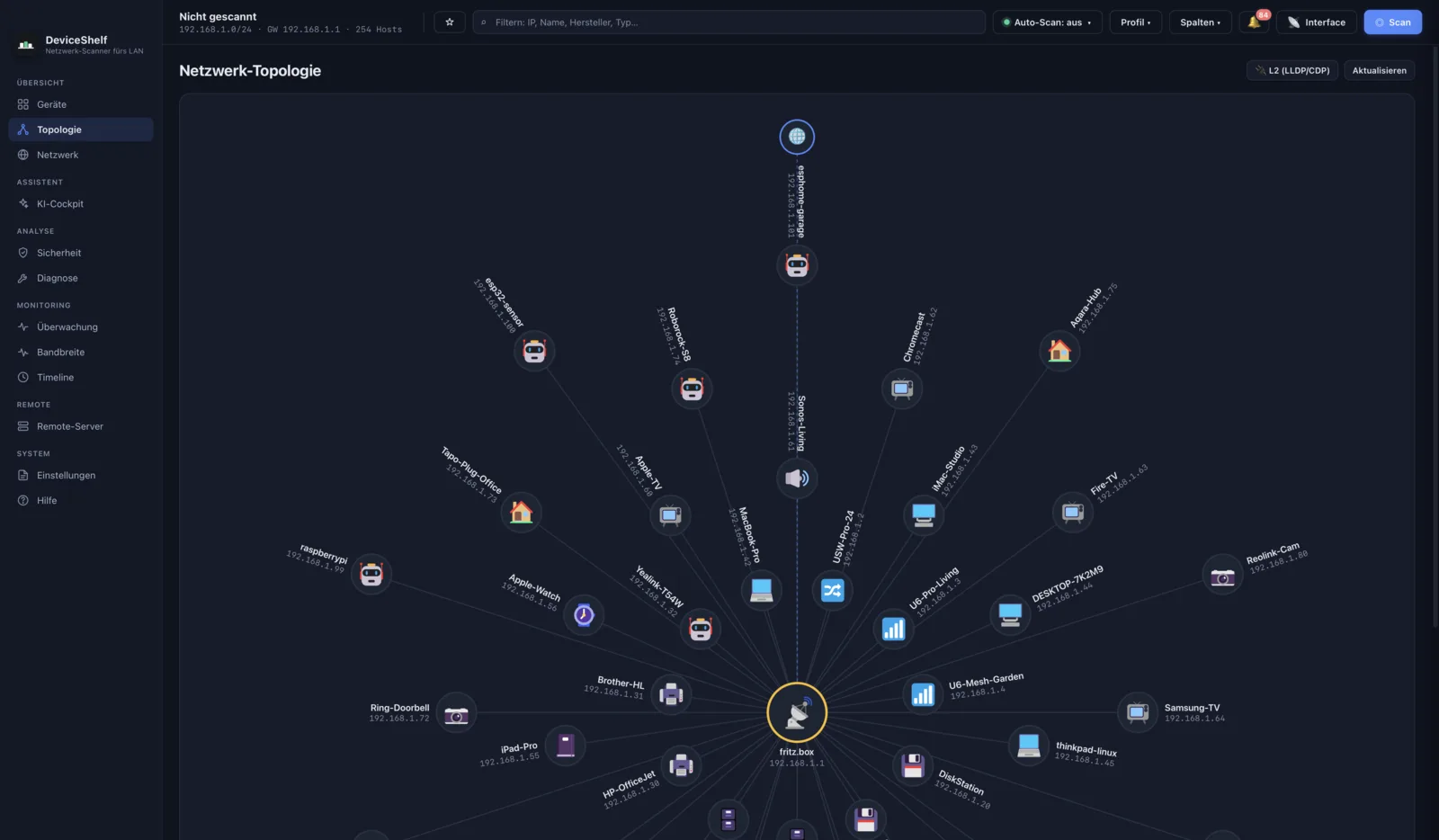Click the U6-Pro-Living access point icon
Viewport: 1439px width, 840px height.
(894, 629)
